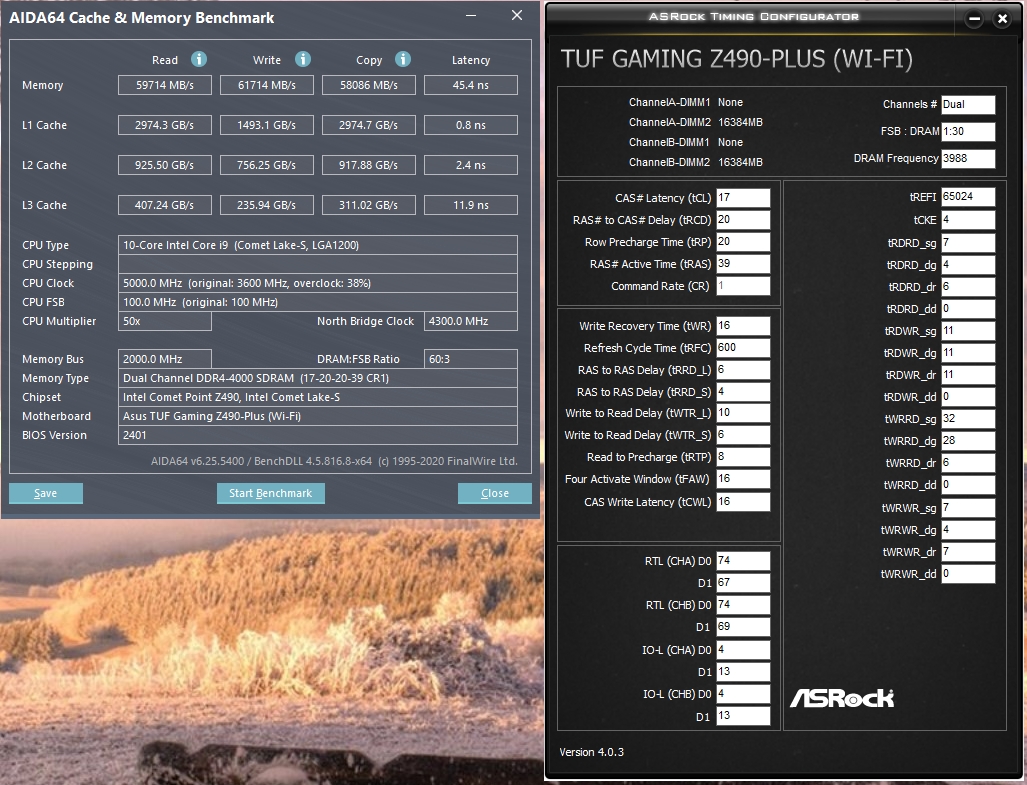Click the CPU Clock 5000.0 MHz field

pyautogui.click(x=318, y=283)
